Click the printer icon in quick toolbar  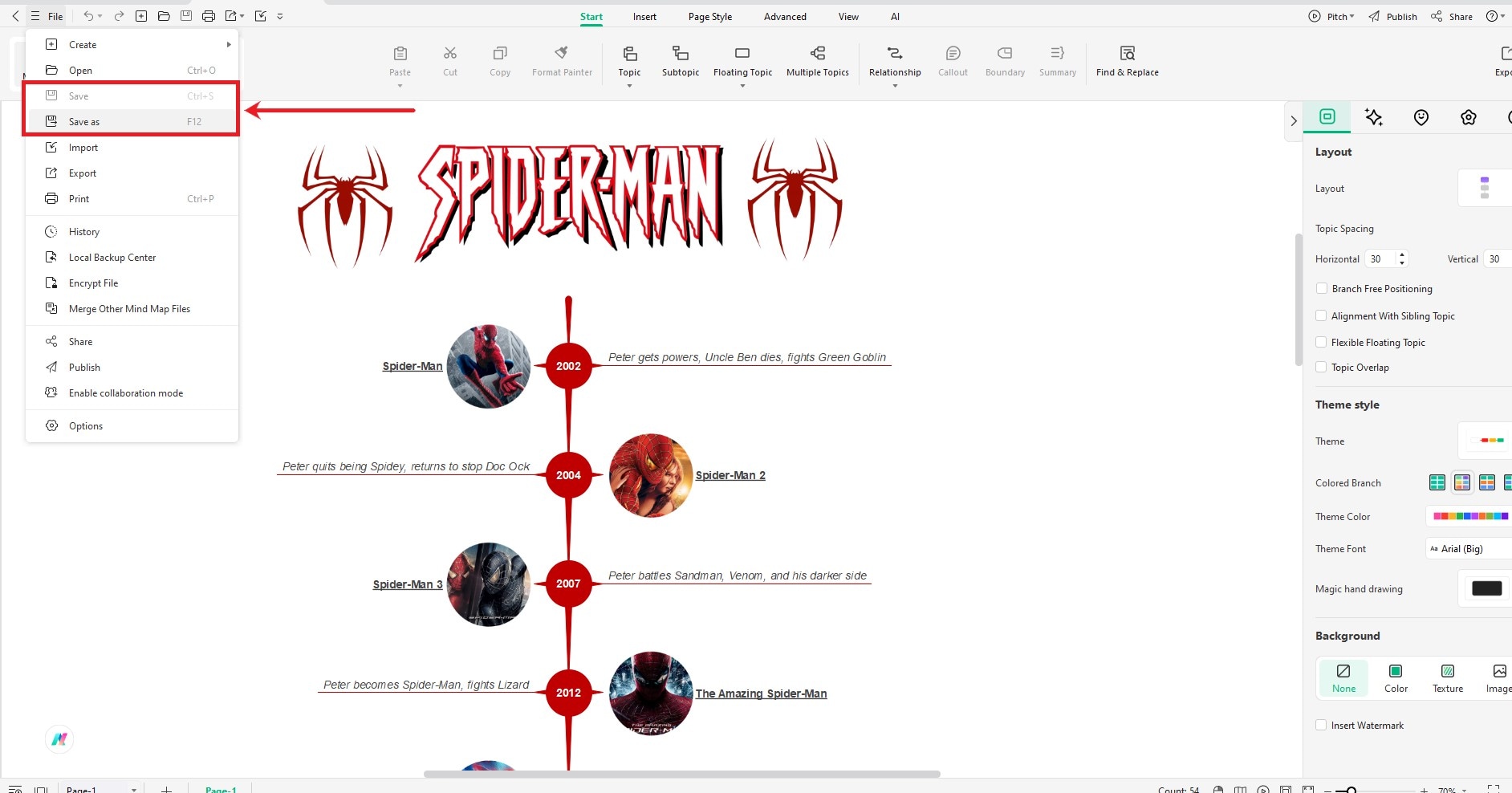point(209,16)
